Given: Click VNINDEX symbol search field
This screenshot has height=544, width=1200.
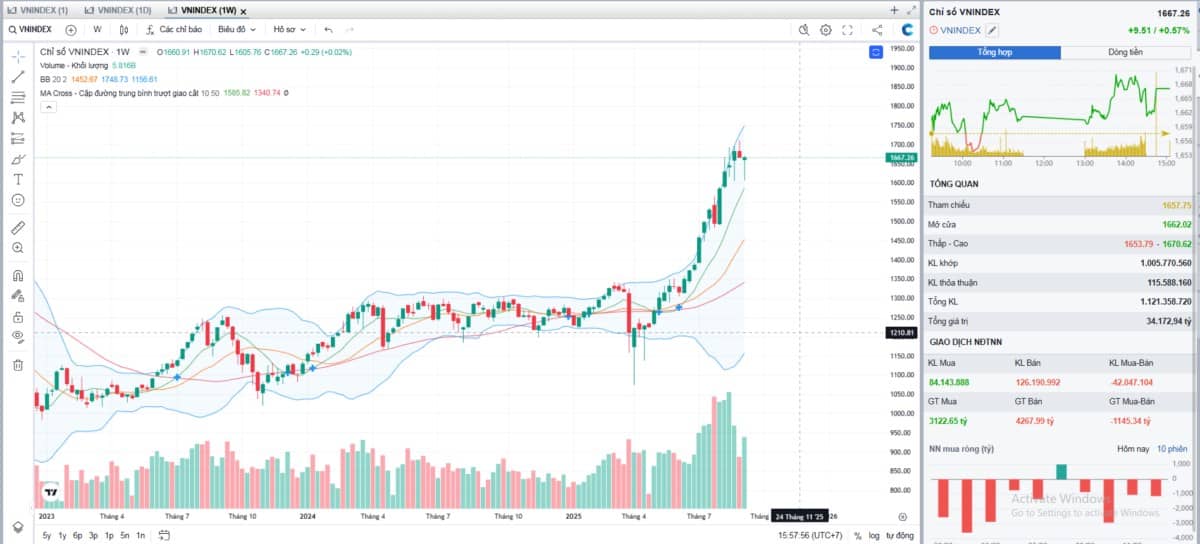Looking at the screenshot, I should click(32, 30).
